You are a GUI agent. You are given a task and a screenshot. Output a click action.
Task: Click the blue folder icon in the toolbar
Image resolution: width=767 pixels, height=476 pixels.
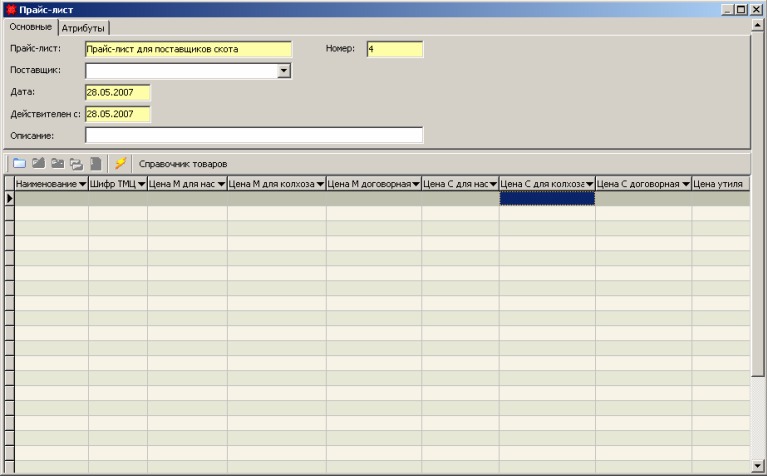coord(18,163)
